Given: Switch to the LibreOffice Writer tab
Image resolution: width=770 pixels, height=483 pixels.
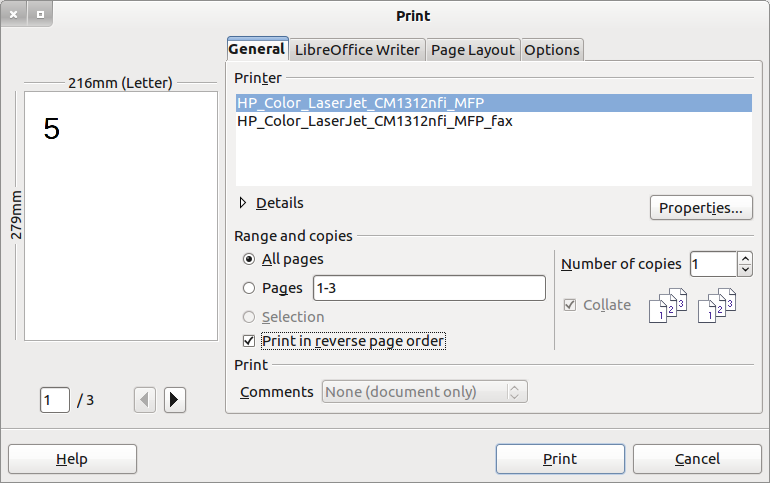Looking at the screenshot, I should pos(357,50).
